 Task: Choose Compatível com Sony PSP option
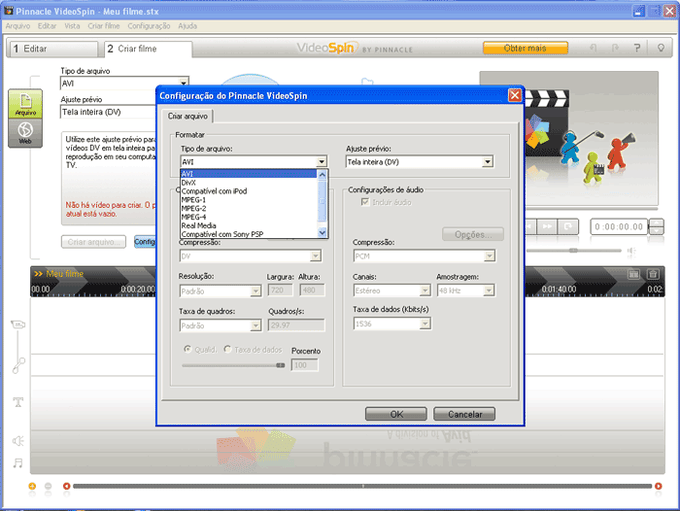(249, 234)
